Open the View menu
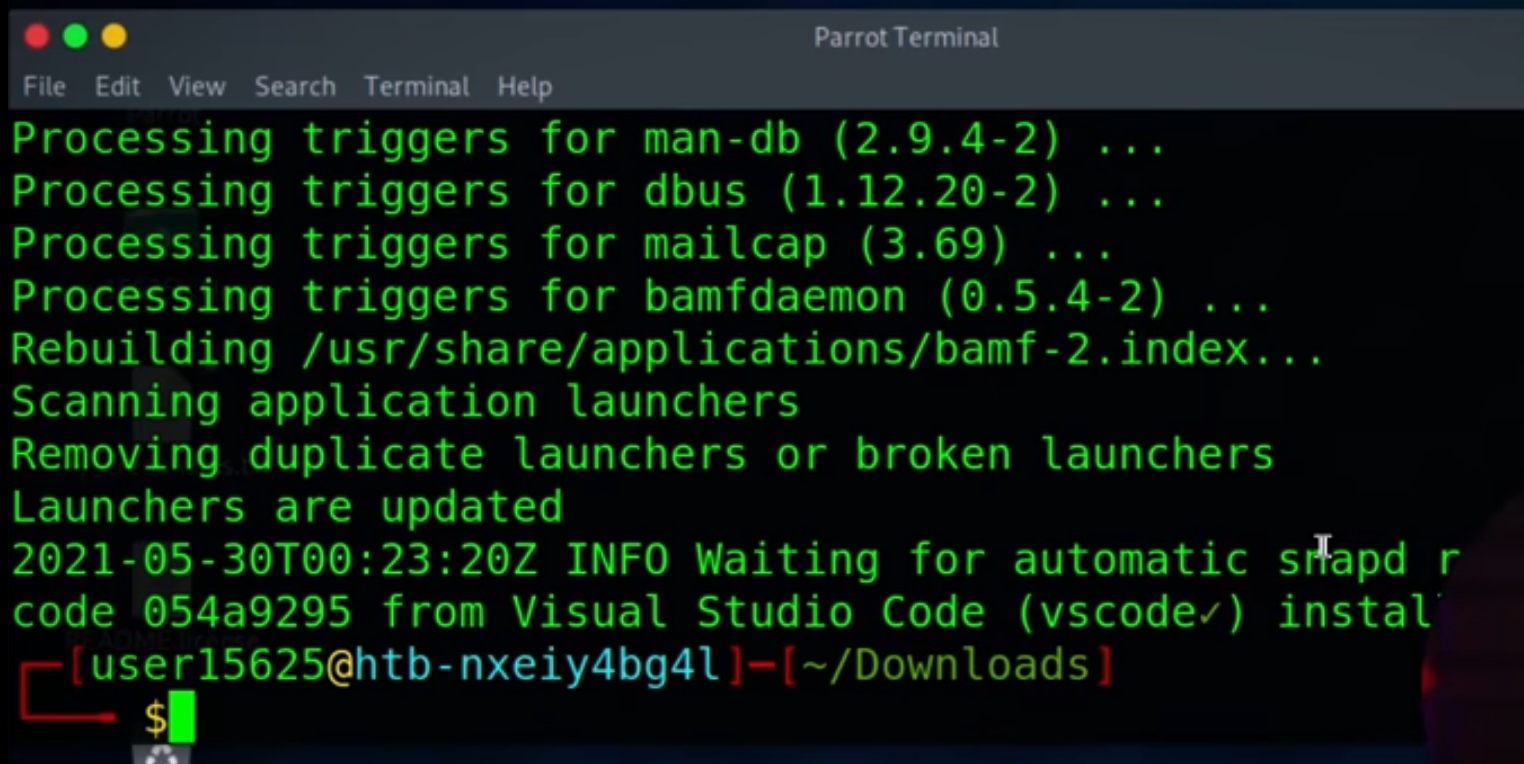The width and height of the screenshot is (1524, 764). click(x=196, y=87)
